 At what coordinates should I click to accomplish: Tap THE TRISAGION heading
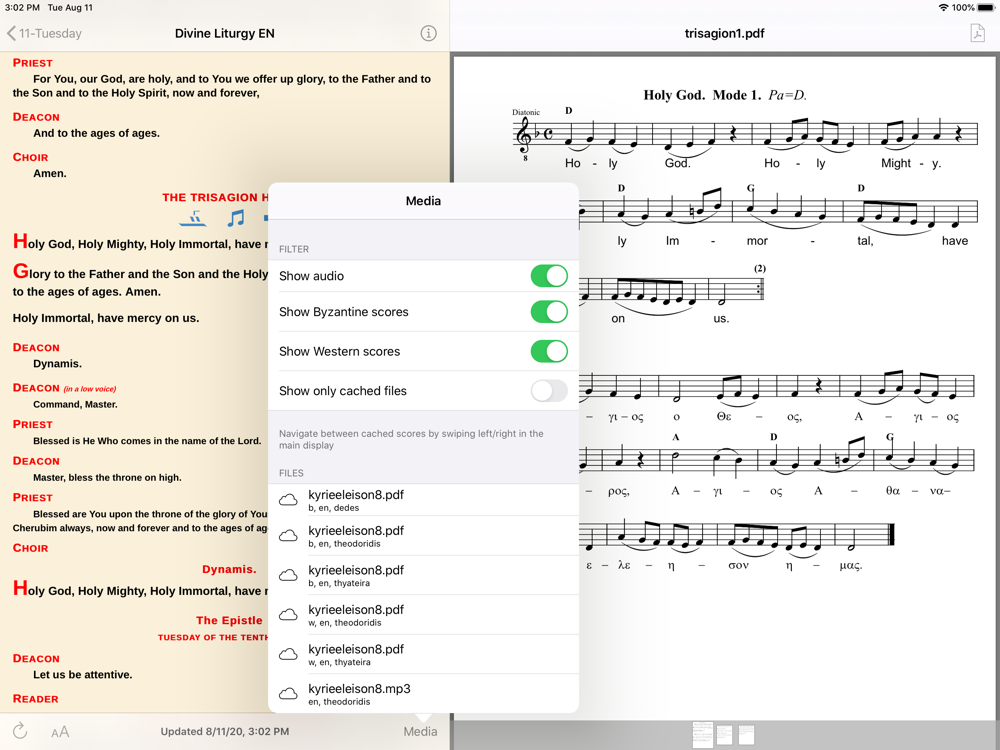pos(215,197)
